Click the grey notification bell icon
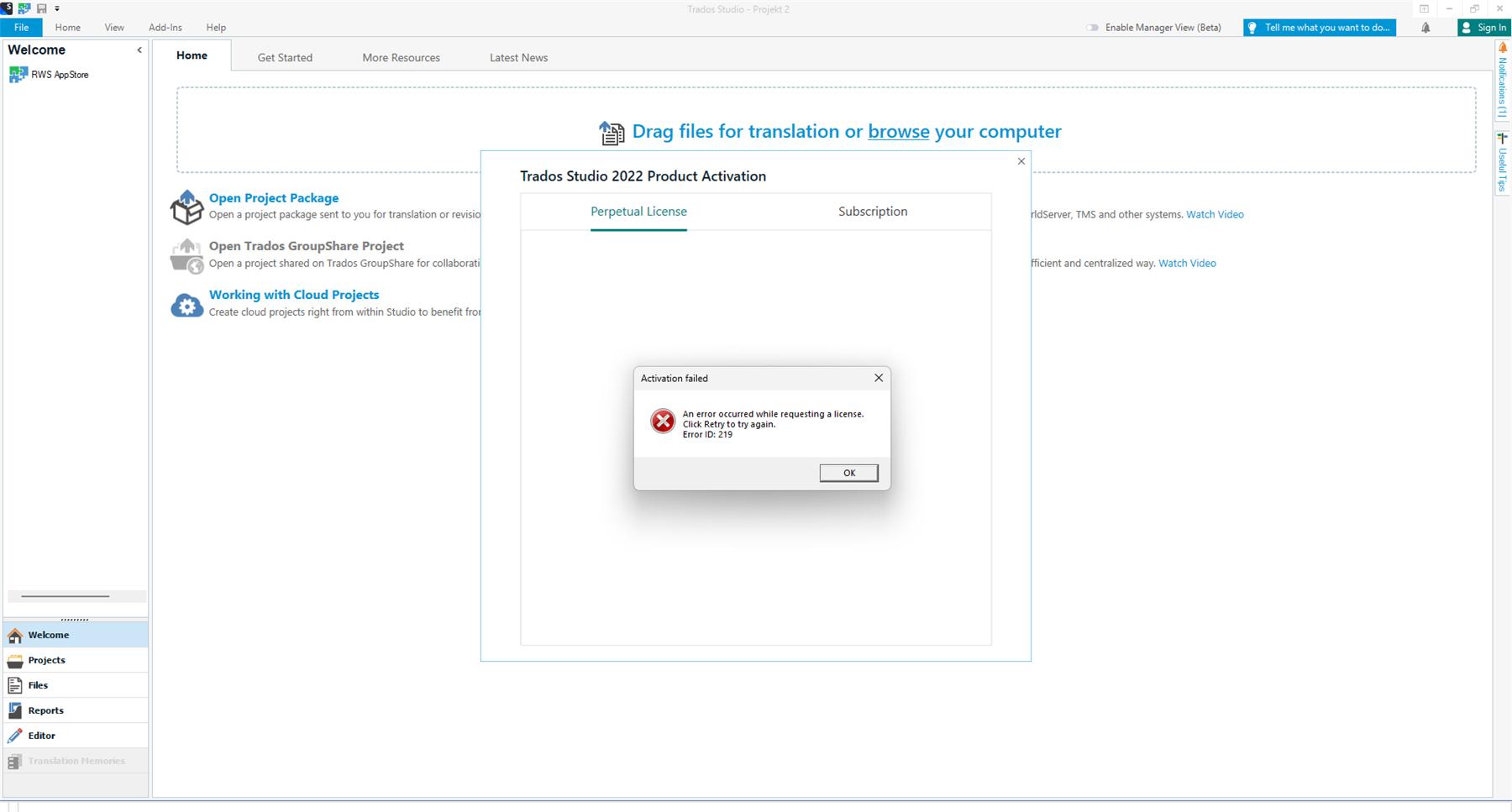 [1425, 28]
